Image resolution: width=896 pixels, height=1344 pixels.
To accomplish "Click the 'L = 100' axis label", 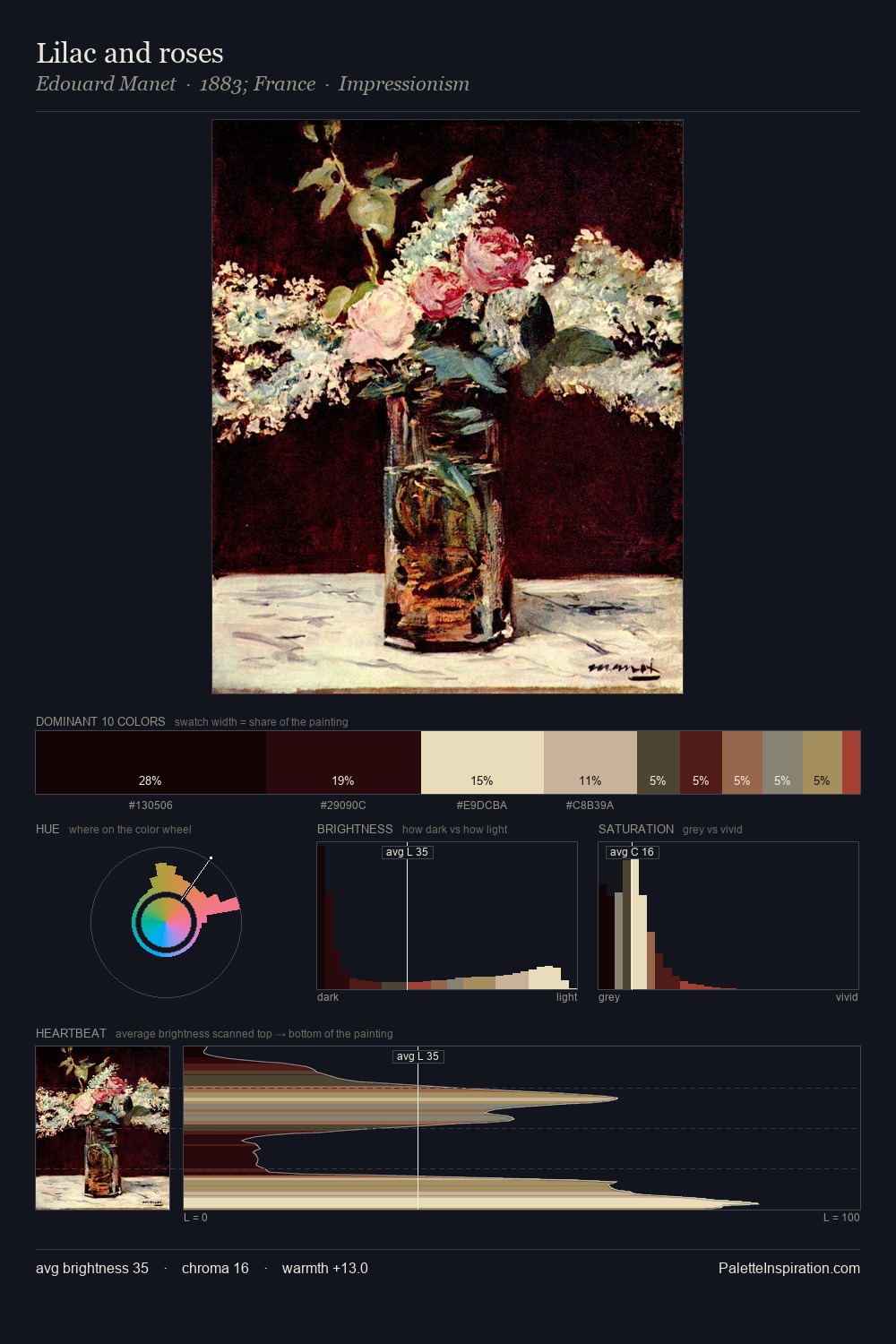I will pyautogui.click(x=841, y=1218).
